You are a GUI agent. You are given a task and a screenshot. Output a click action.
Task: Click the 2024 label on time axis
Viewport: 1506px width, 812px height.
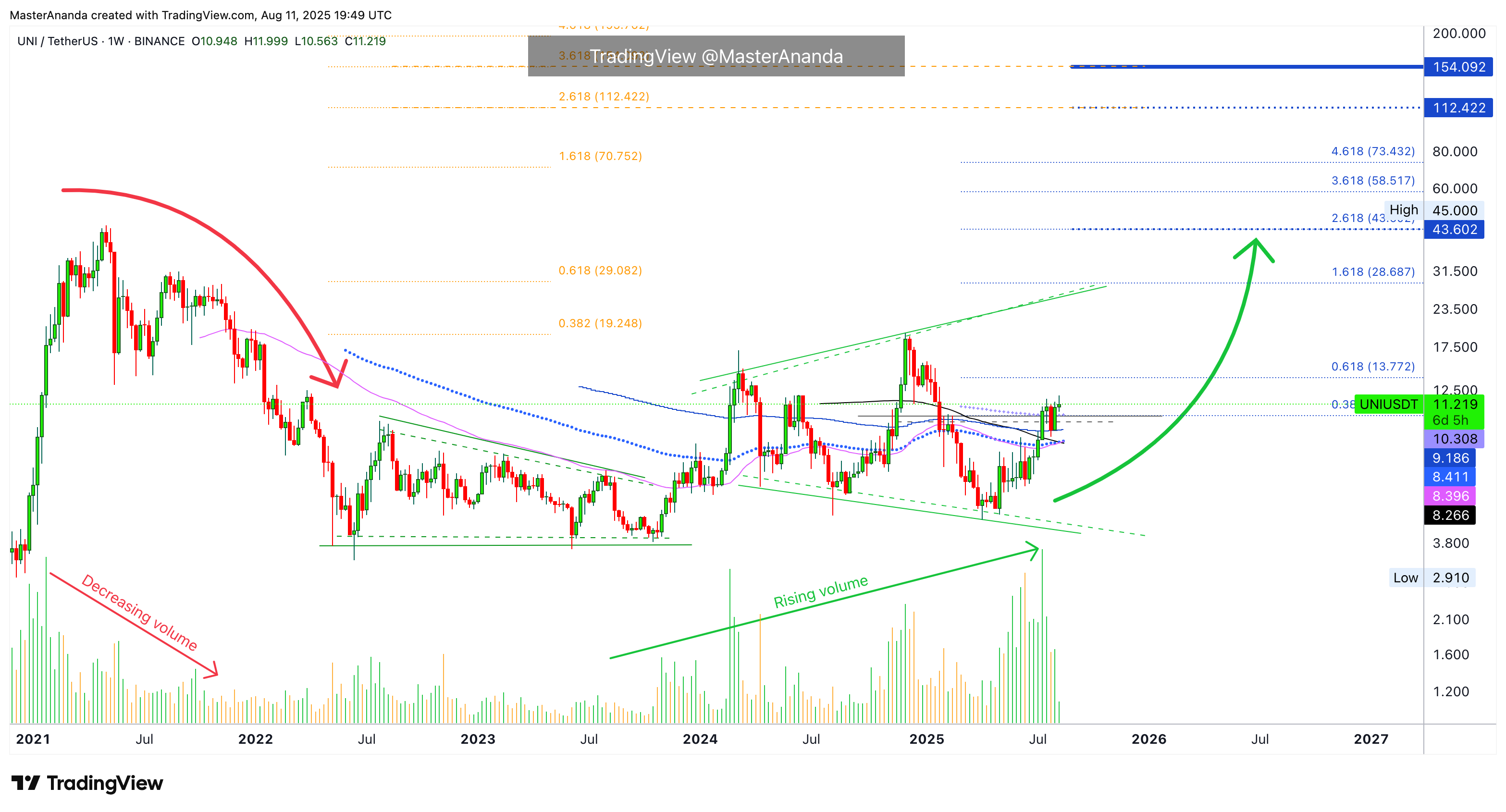tap(700, 739)
